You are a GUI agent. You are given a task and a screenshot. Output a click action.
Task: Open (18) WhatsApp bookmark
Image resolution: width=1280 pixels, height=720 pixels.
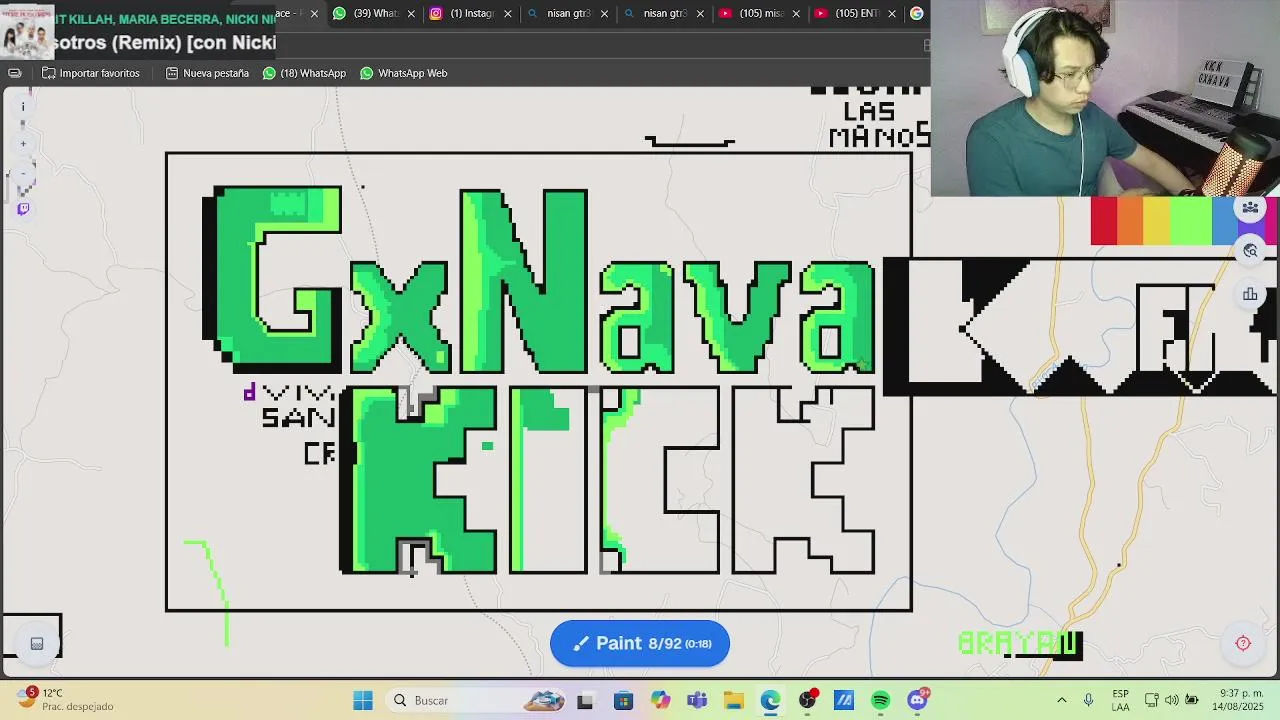click(x=304, y=73)
